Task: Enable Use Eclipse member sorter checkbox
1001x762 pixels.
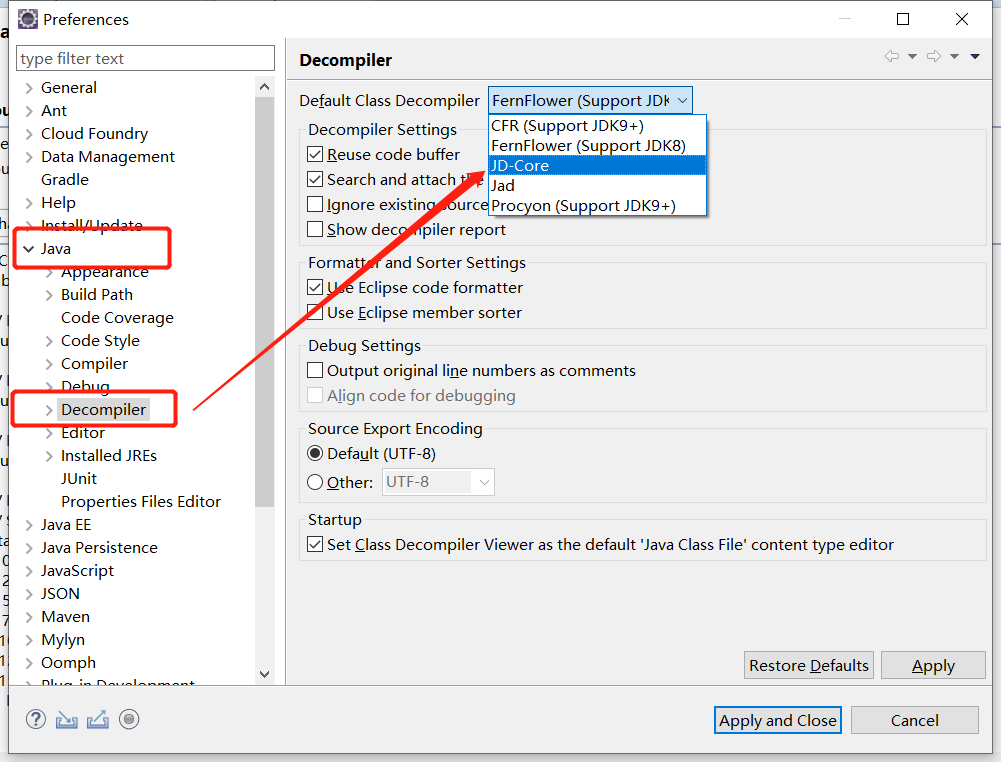Action: [315, 312]
